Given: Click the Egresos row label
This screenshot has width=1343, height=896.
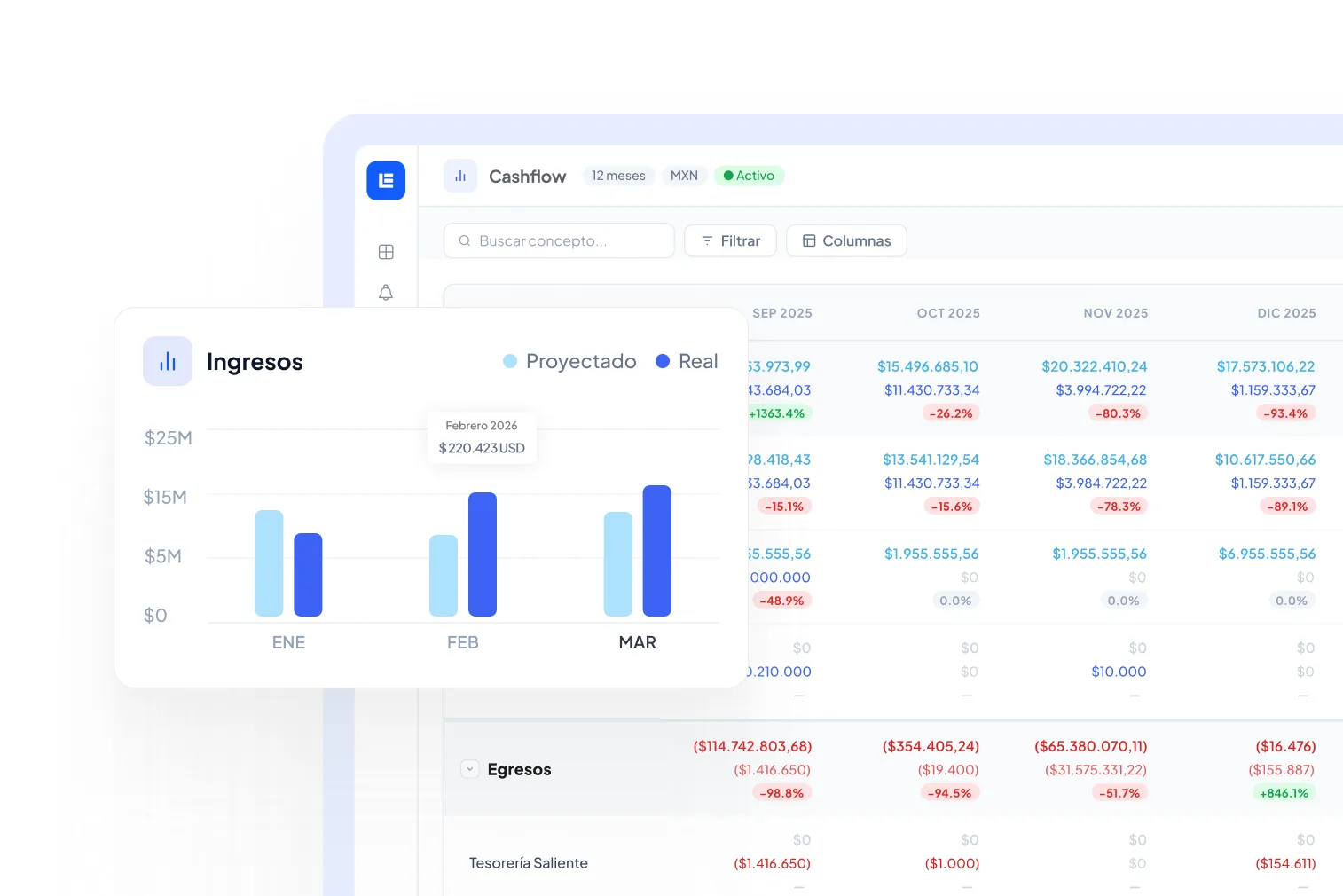Looking at the screenshot, I should 519,769.
